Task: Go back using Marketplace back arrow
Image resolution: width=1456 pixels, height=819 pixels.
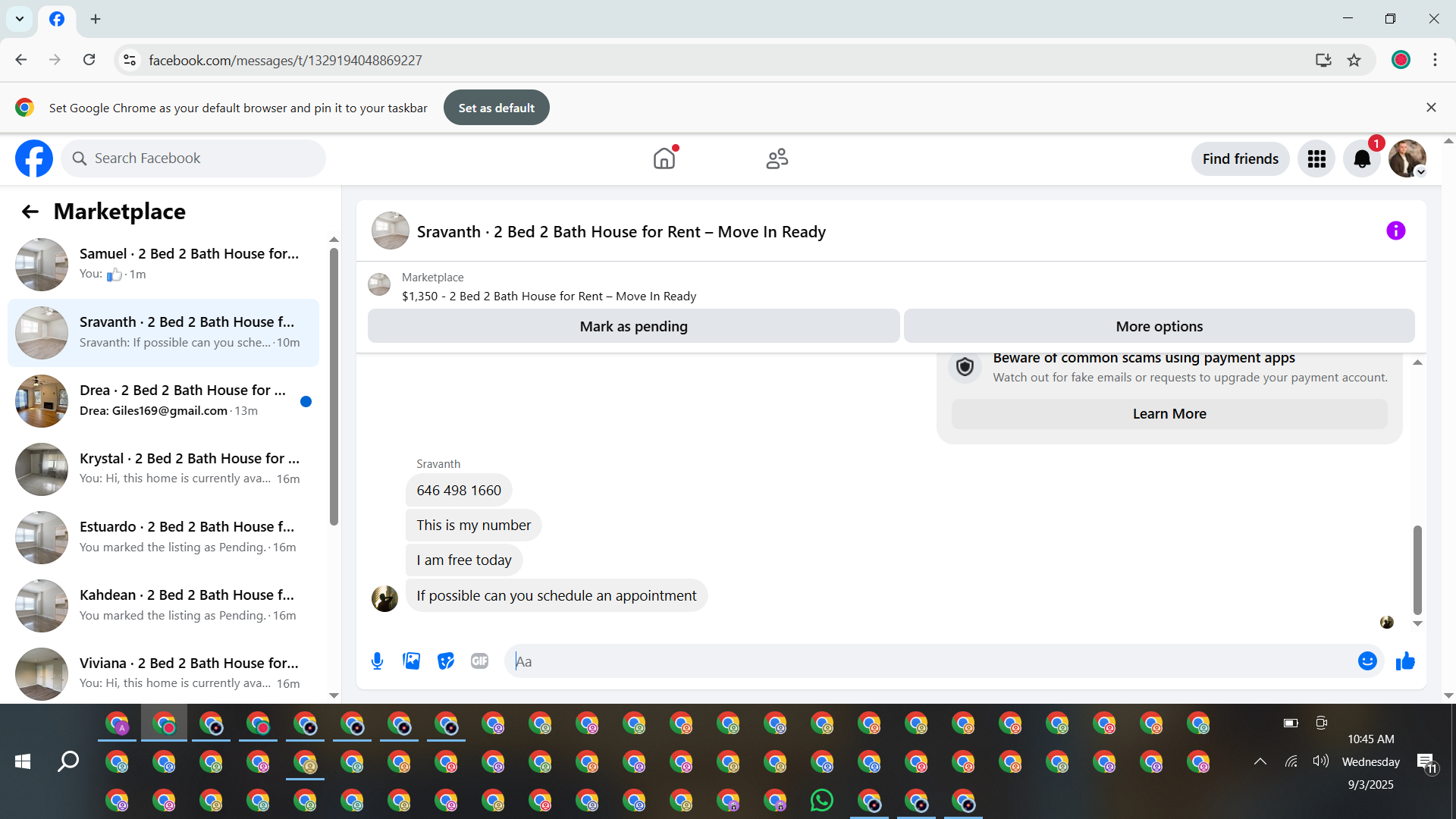Action: (30, 212)
